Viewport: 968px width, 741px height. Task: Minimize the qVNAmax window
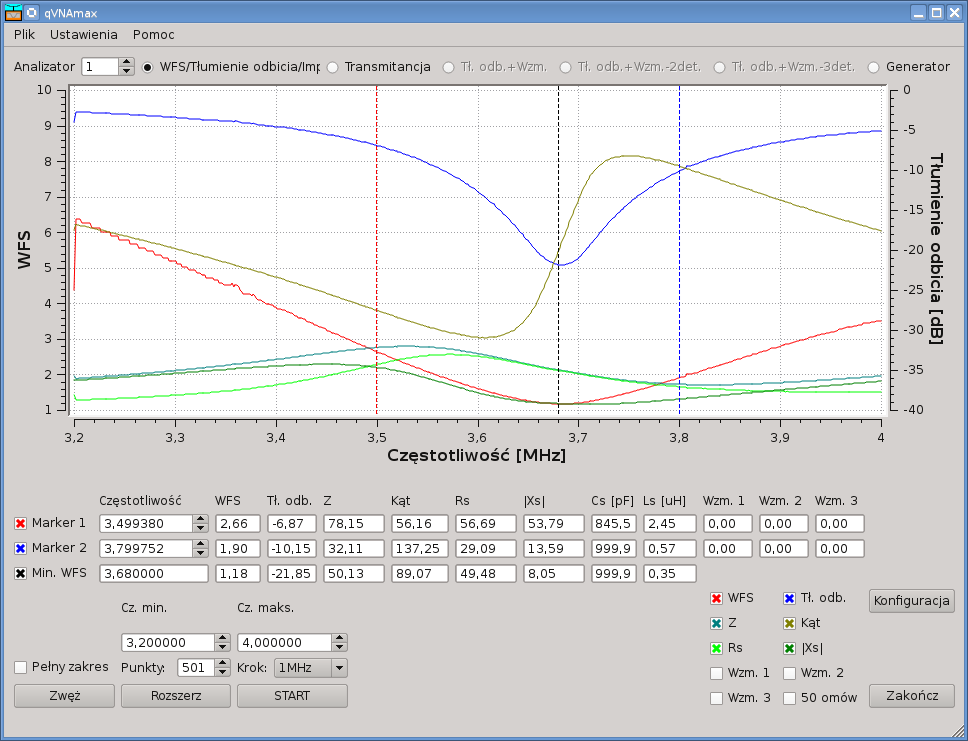coord(919,12)
